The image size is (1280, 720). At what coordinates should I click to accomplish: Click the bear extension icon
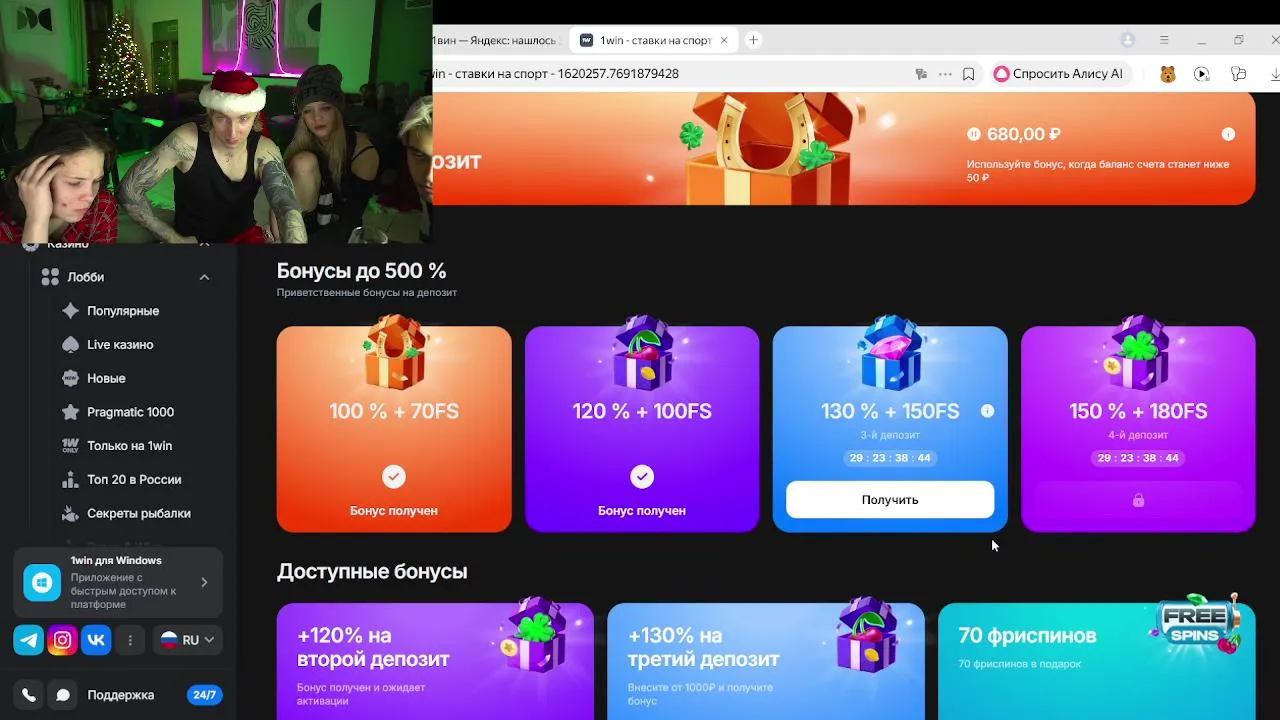tap(1167, 74)
